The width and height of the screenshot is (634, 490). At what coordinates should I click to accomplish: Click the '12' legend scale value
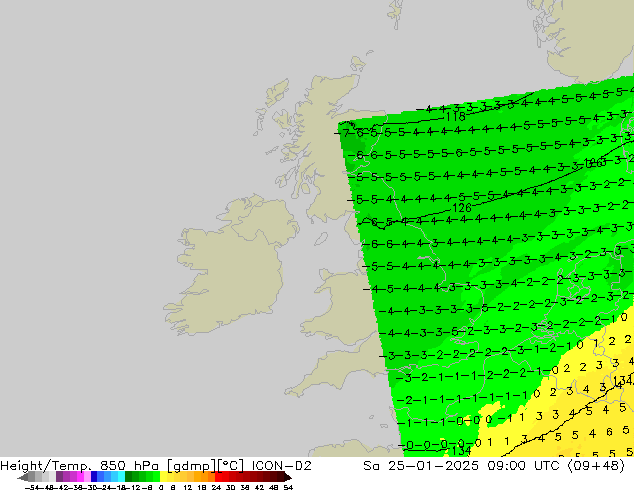coord(188,487)
